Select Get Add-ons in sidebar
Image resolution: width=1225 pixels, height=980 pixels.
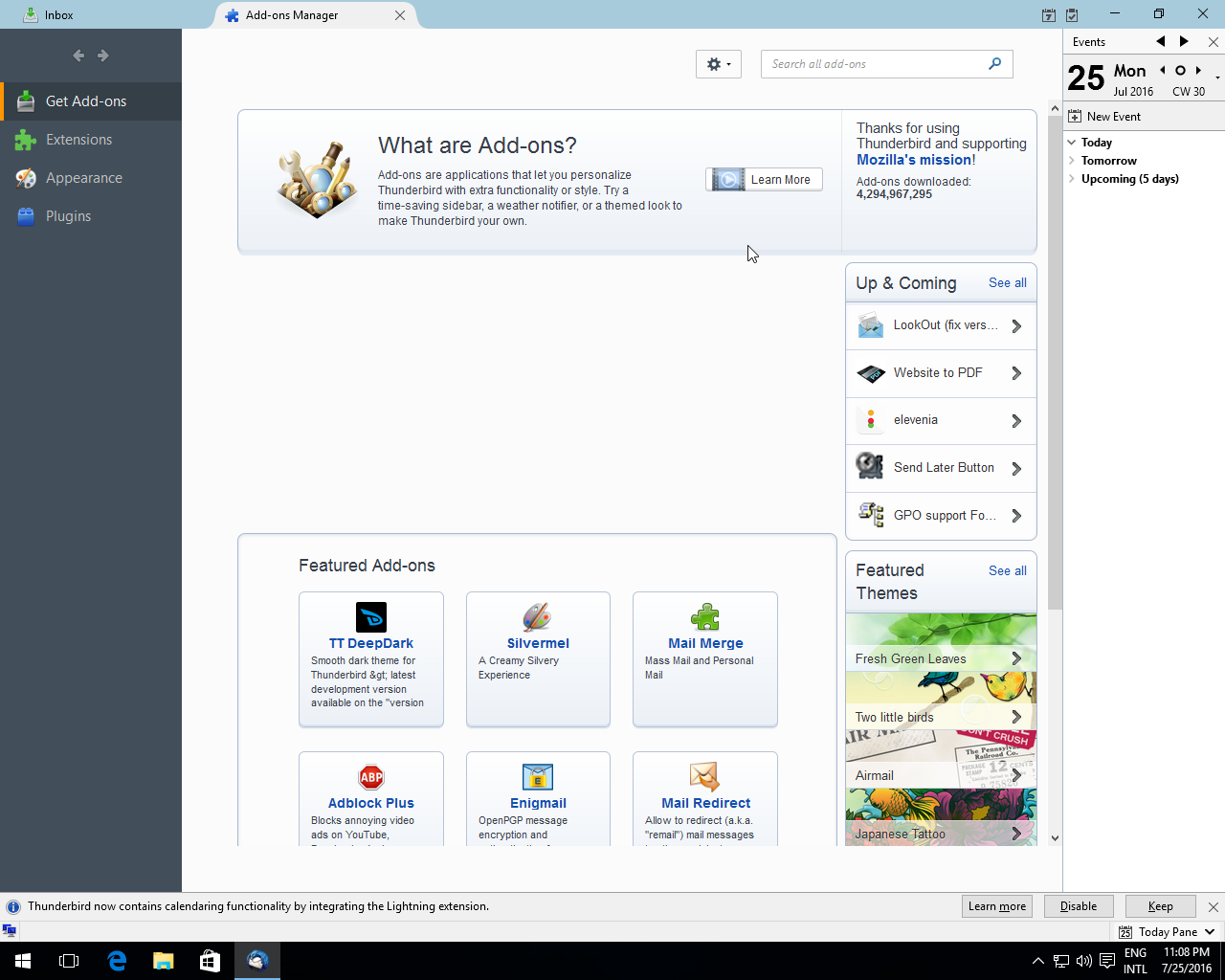tap(91, 101)
